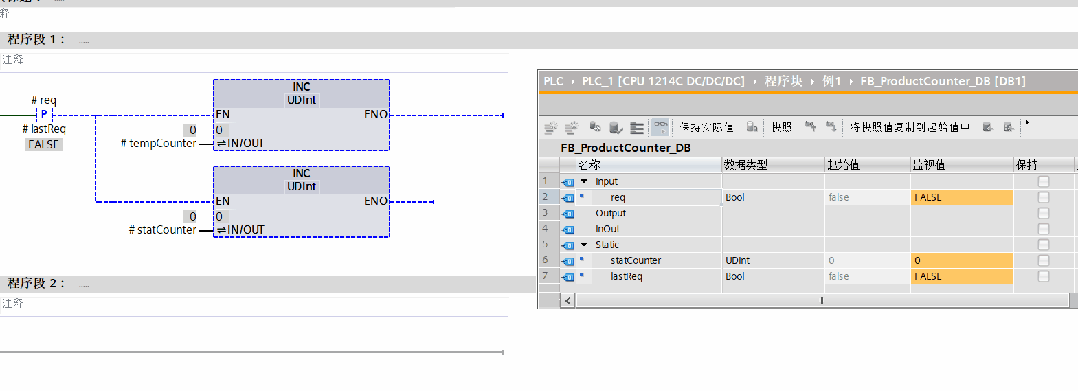This screenshot has width=1078, height=391.
Task: Click the expand all rows list icon
Action: pyautogui.click(x=637, y=127)
